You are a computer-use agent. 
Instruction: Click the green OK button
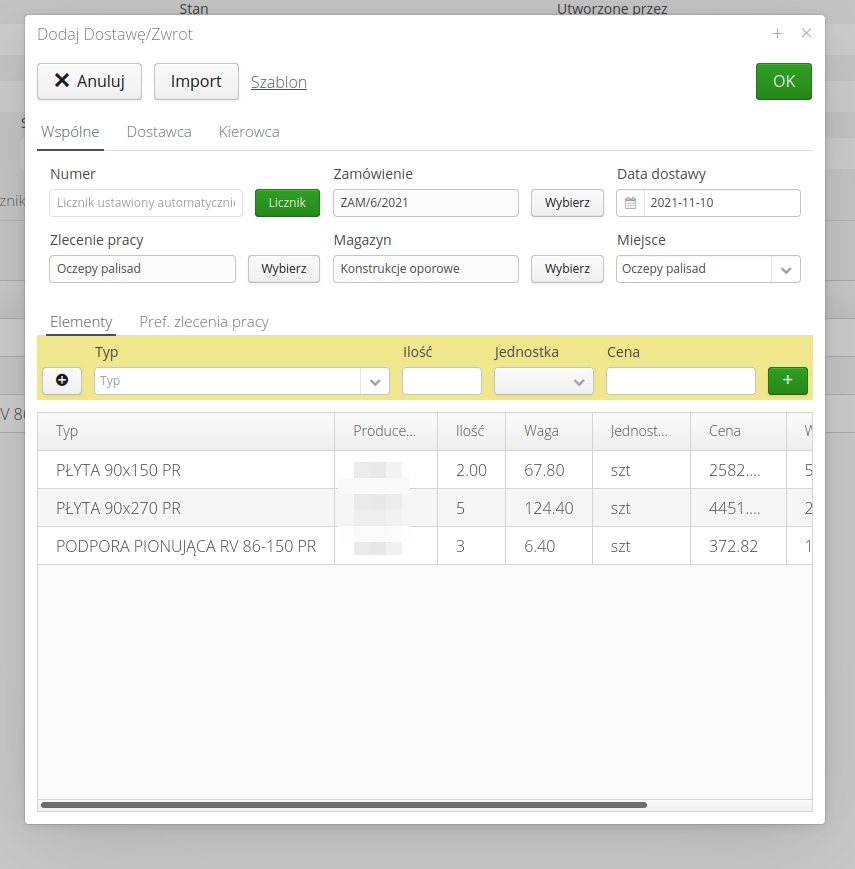click(783, 82)
